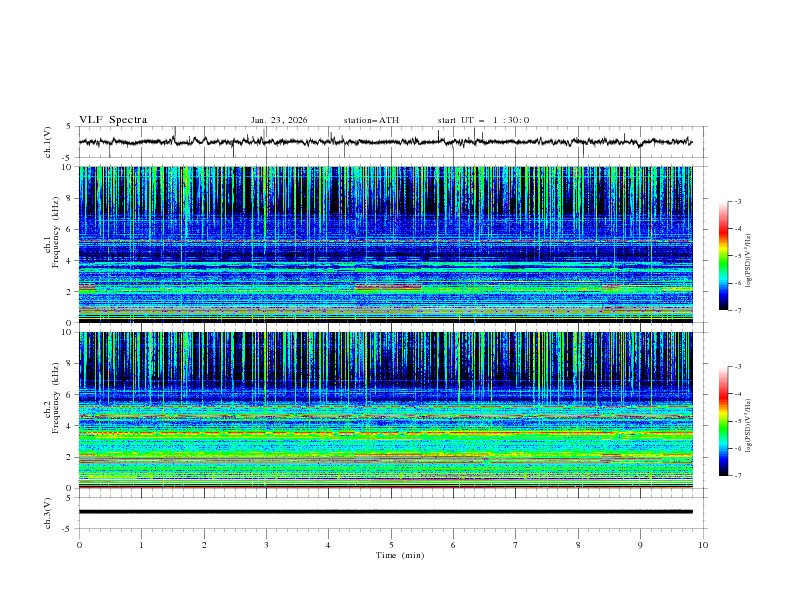The height and width of the screenshot is (612, 792).
Task: Select the start UT time label
Action: coord(483,120)
